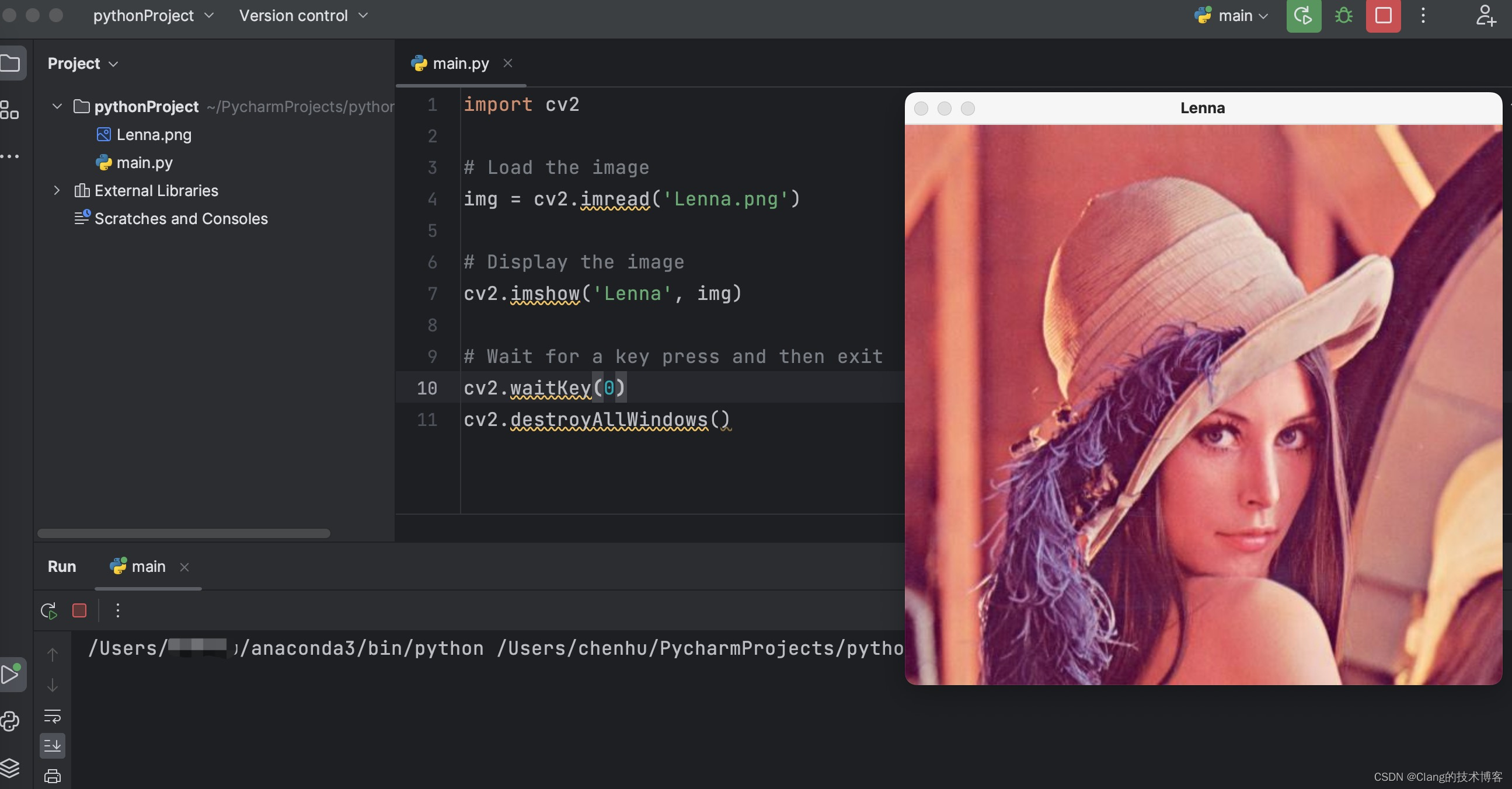Close the main.py editor tab

(508, 63)
